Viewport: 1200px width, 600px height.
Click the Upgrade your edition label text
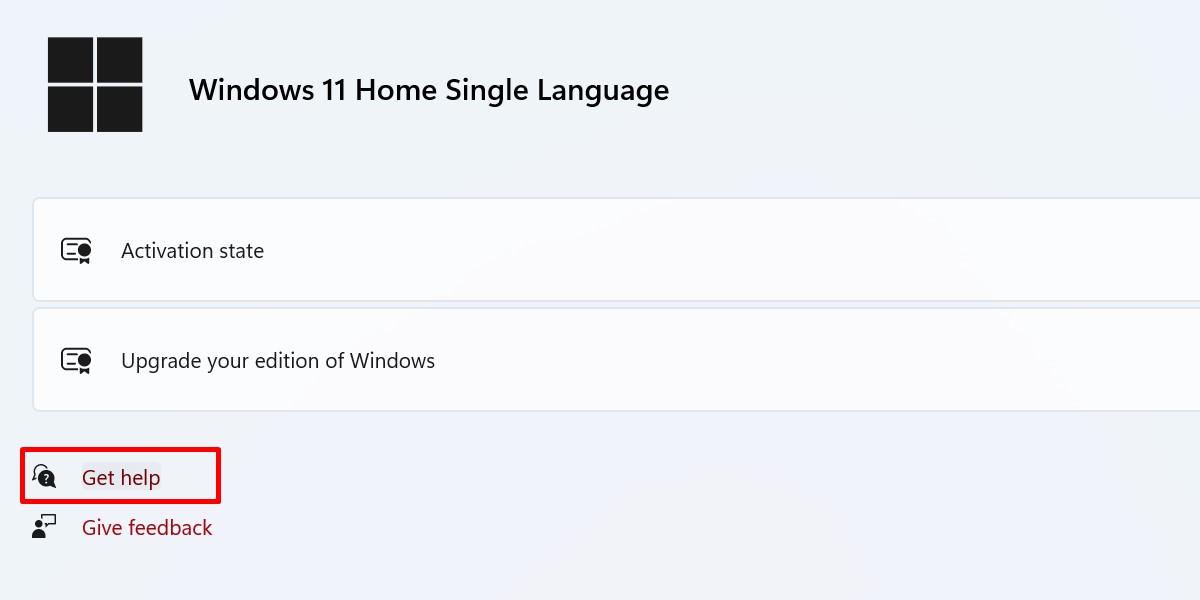[277, 361]
